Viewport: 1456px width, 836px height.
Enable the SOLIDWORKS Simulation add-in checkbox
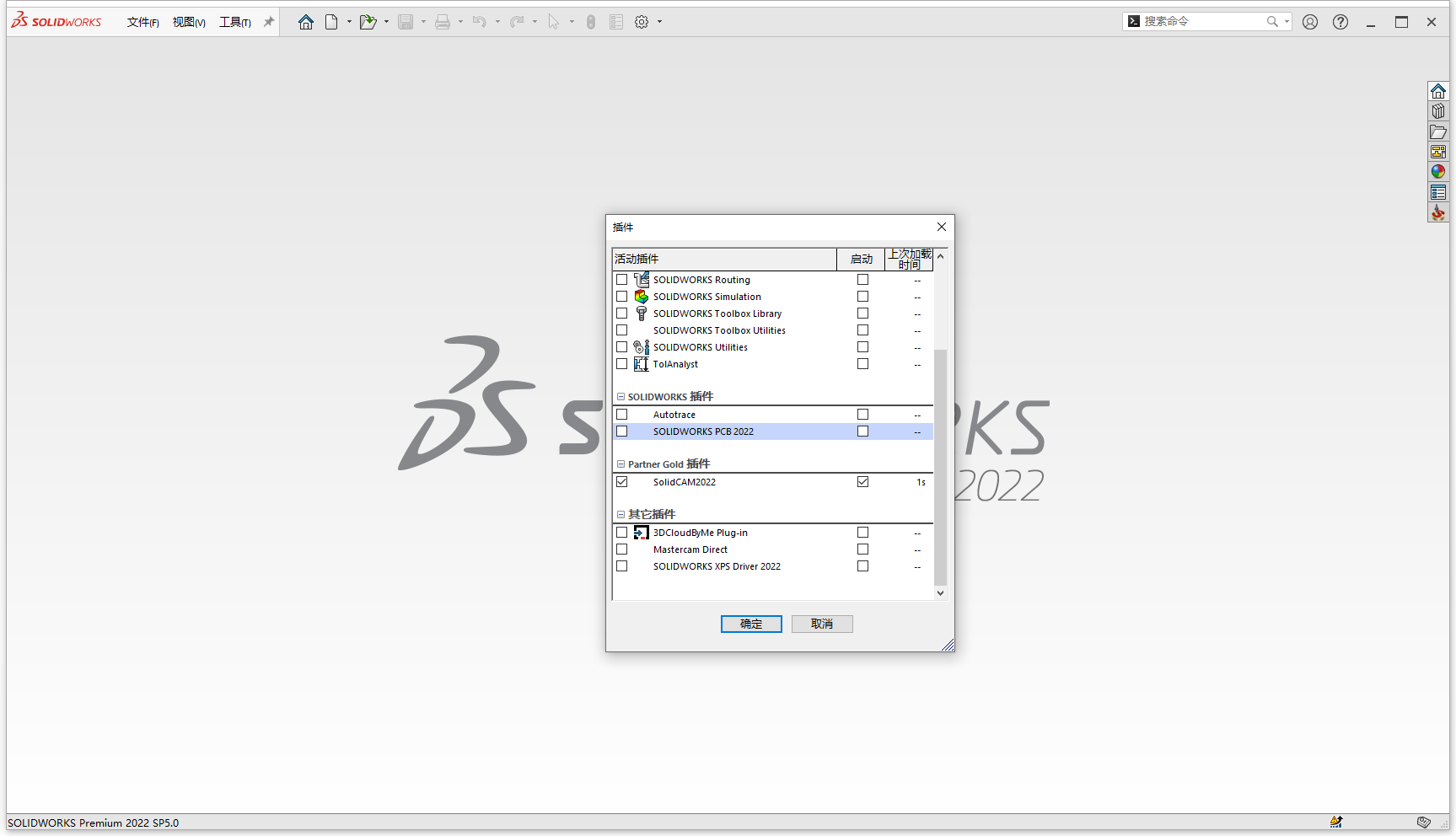tap(621, 297)
